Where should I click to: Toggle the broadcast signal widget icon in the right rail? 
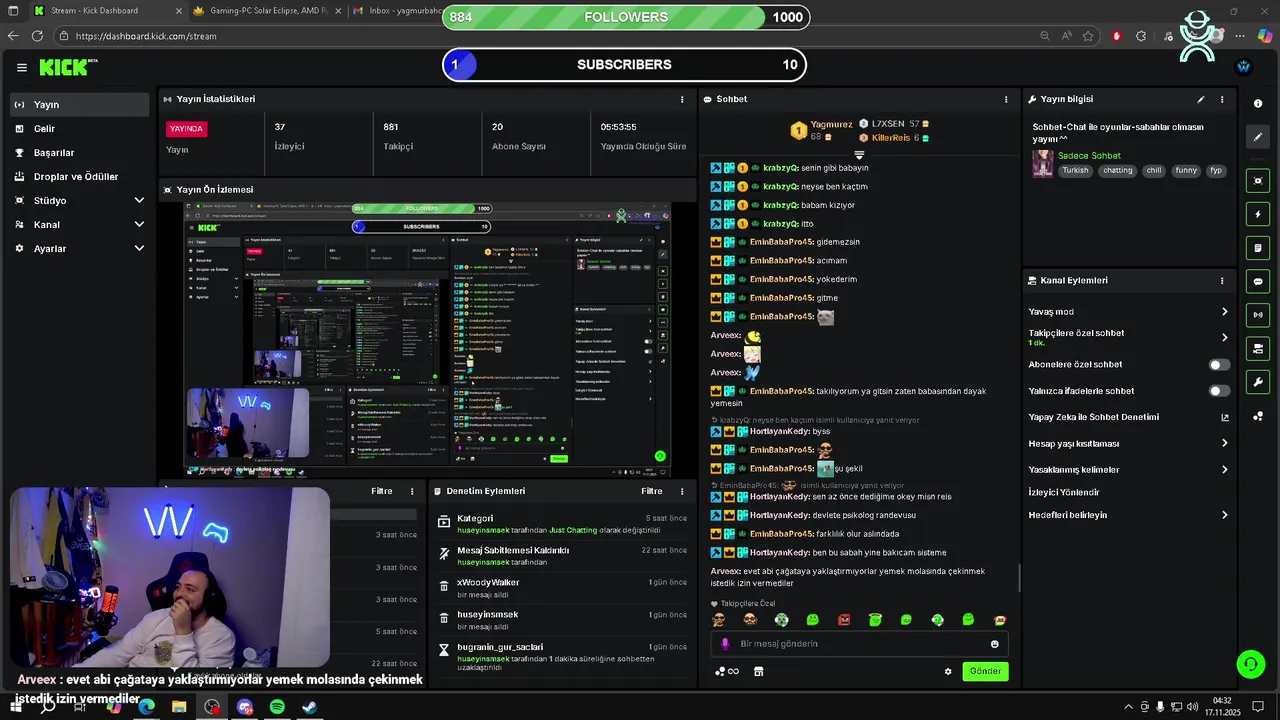click(1258, 315)
